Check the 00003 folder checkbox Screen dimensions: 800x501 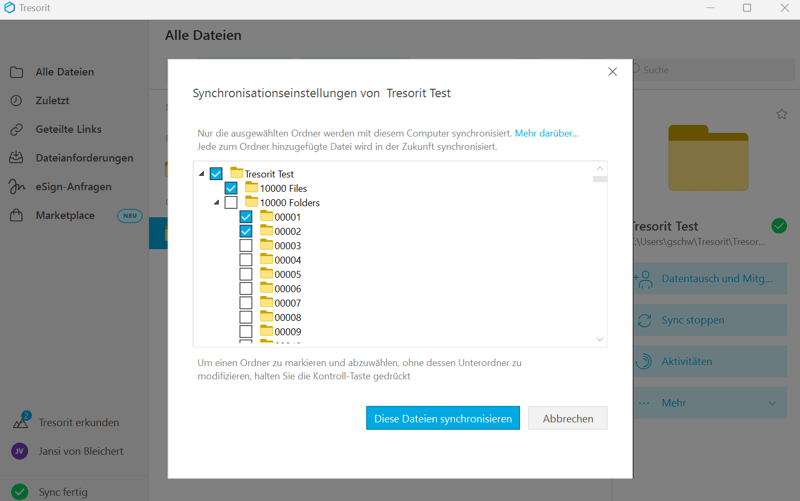[246, 245]
